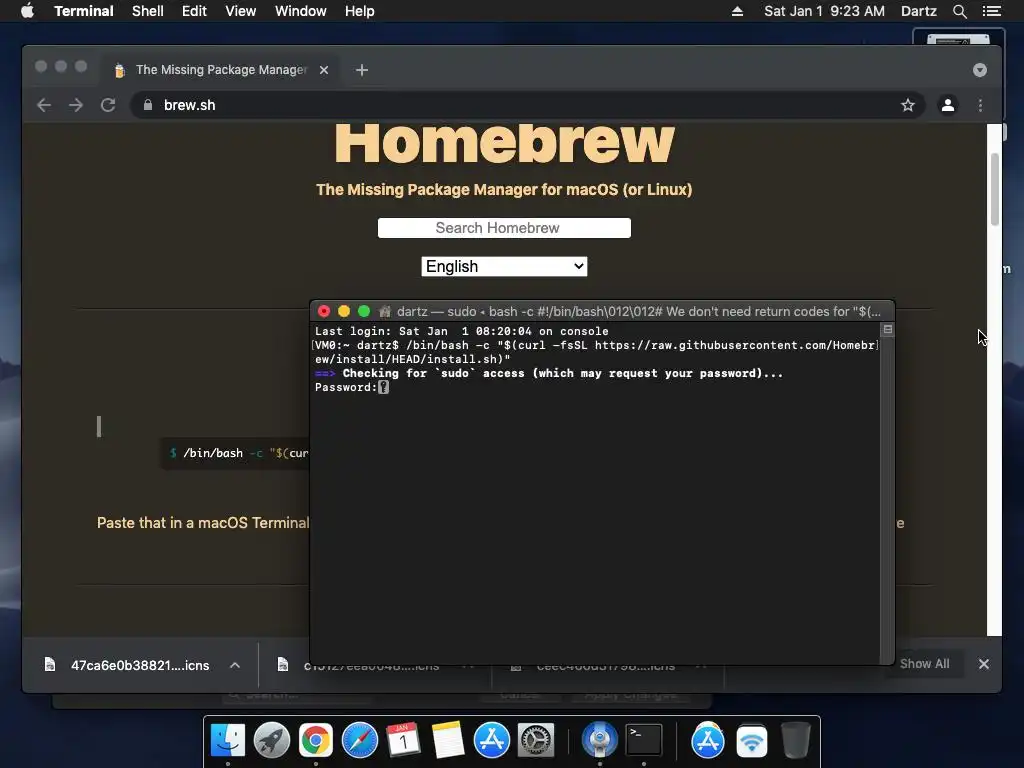The height and width of the screenshot is (768, 1024).
Task: Reload the brew.sh page
Action: pos(108,105)
